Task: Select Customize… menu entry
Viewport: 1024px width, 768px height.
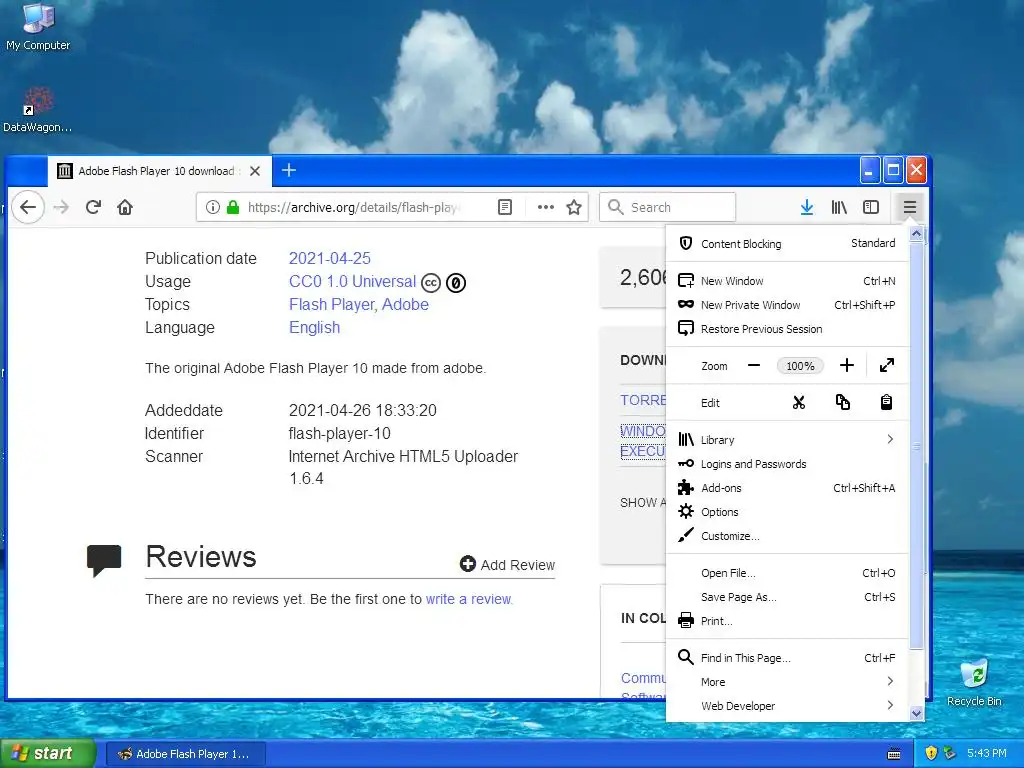Action: pyautogui.click(x=787, y=536)
